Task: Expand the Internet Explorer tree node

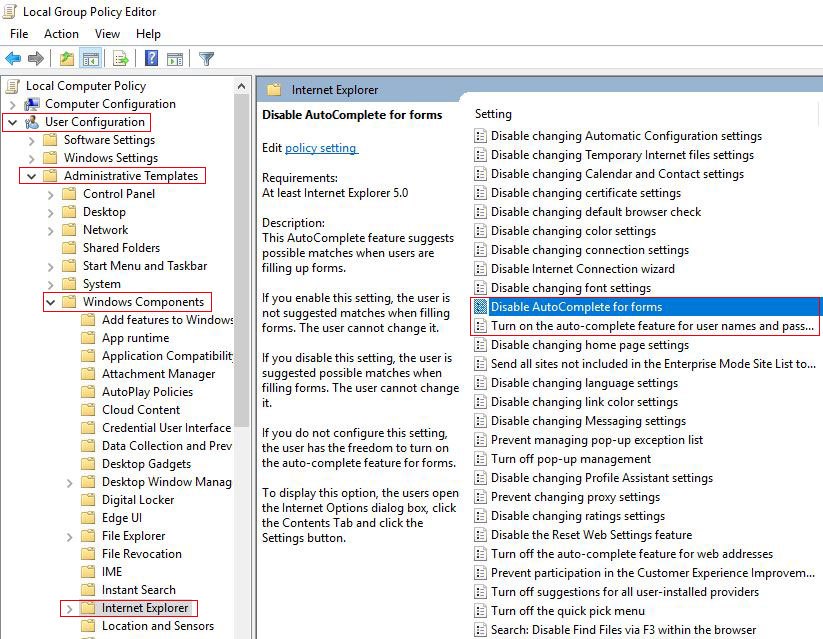Action: point(69,609)
